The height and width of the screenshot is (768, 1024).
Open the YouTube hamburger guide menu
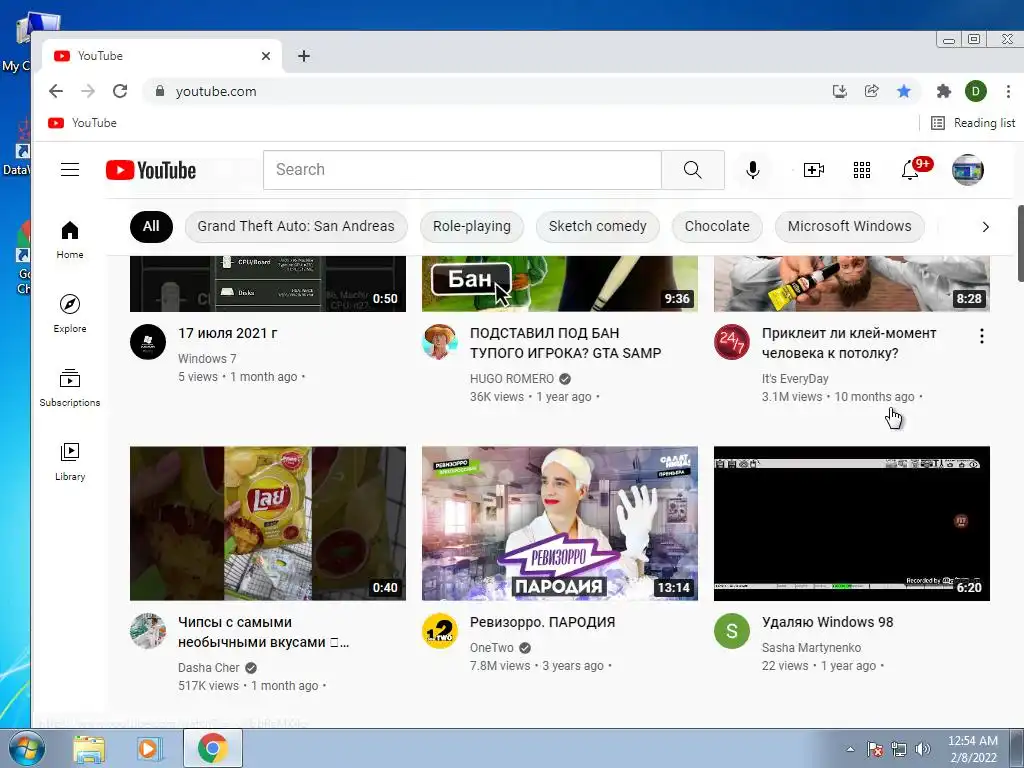[70, 170]
